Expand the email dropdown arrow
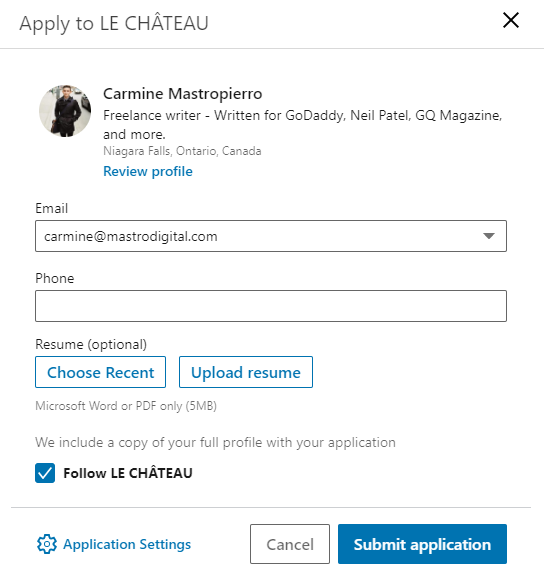Image resolution: width=544 pixels, height=588 pixels. coord(489,236)
